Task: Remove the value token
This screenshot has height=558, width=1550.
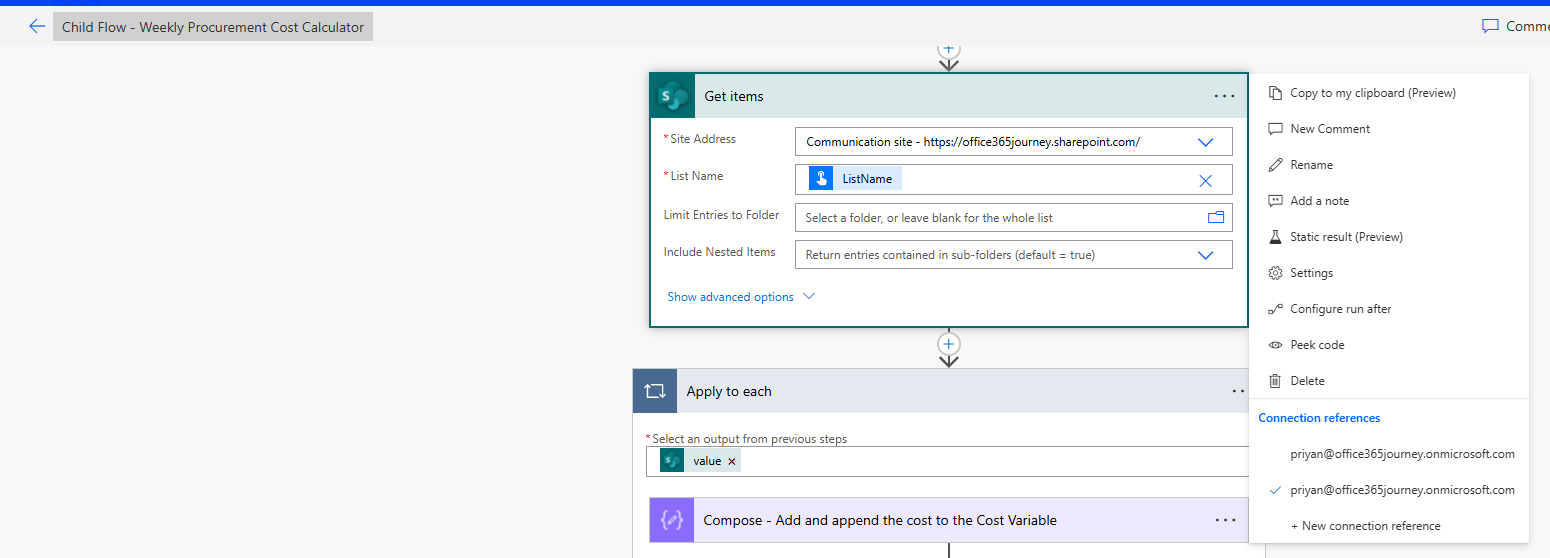Action: tap(732, 461)
